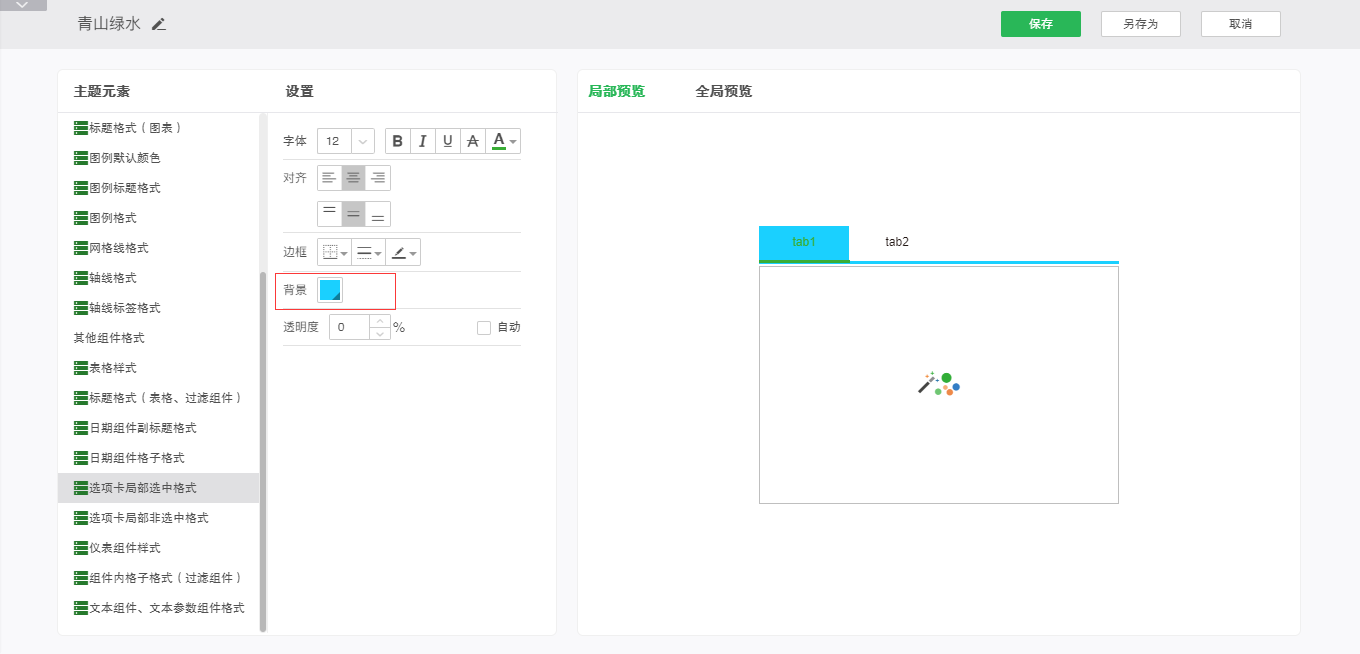
Task: Select 仪表组件样式 in the theme list
Action: [124, 548]
